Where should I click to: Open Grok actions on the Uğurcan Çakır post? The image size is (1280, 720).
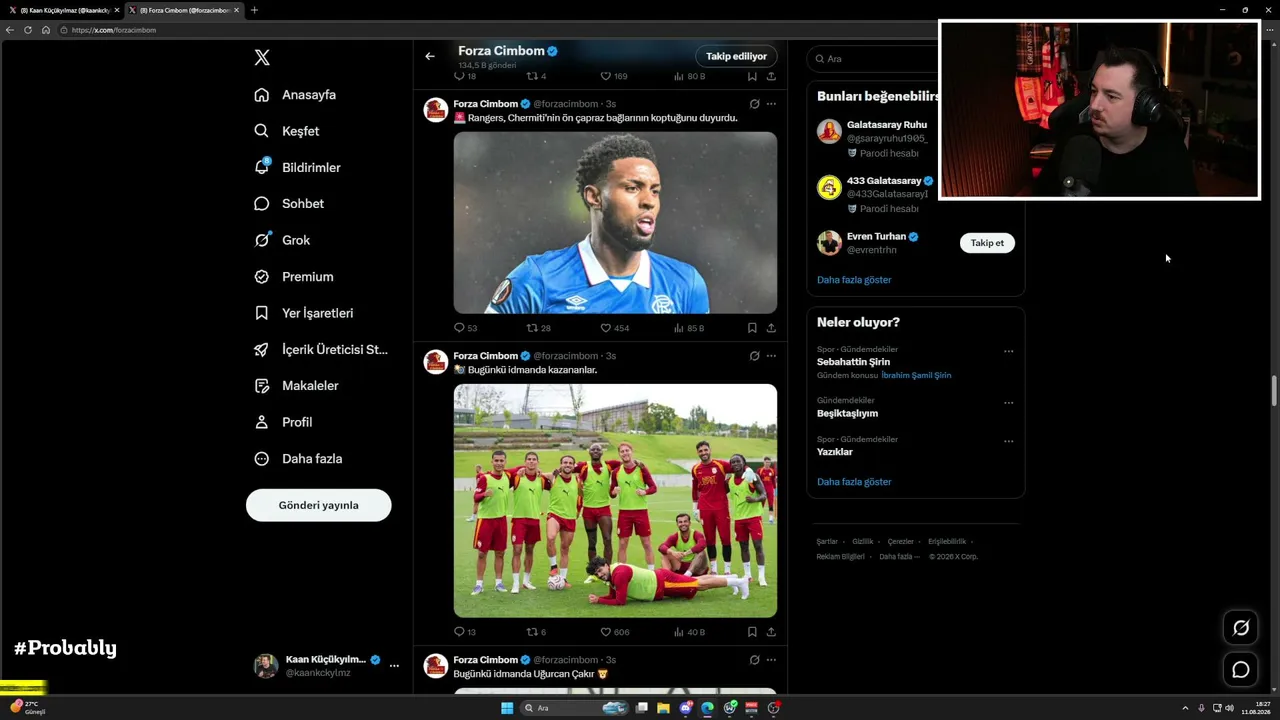754,660
